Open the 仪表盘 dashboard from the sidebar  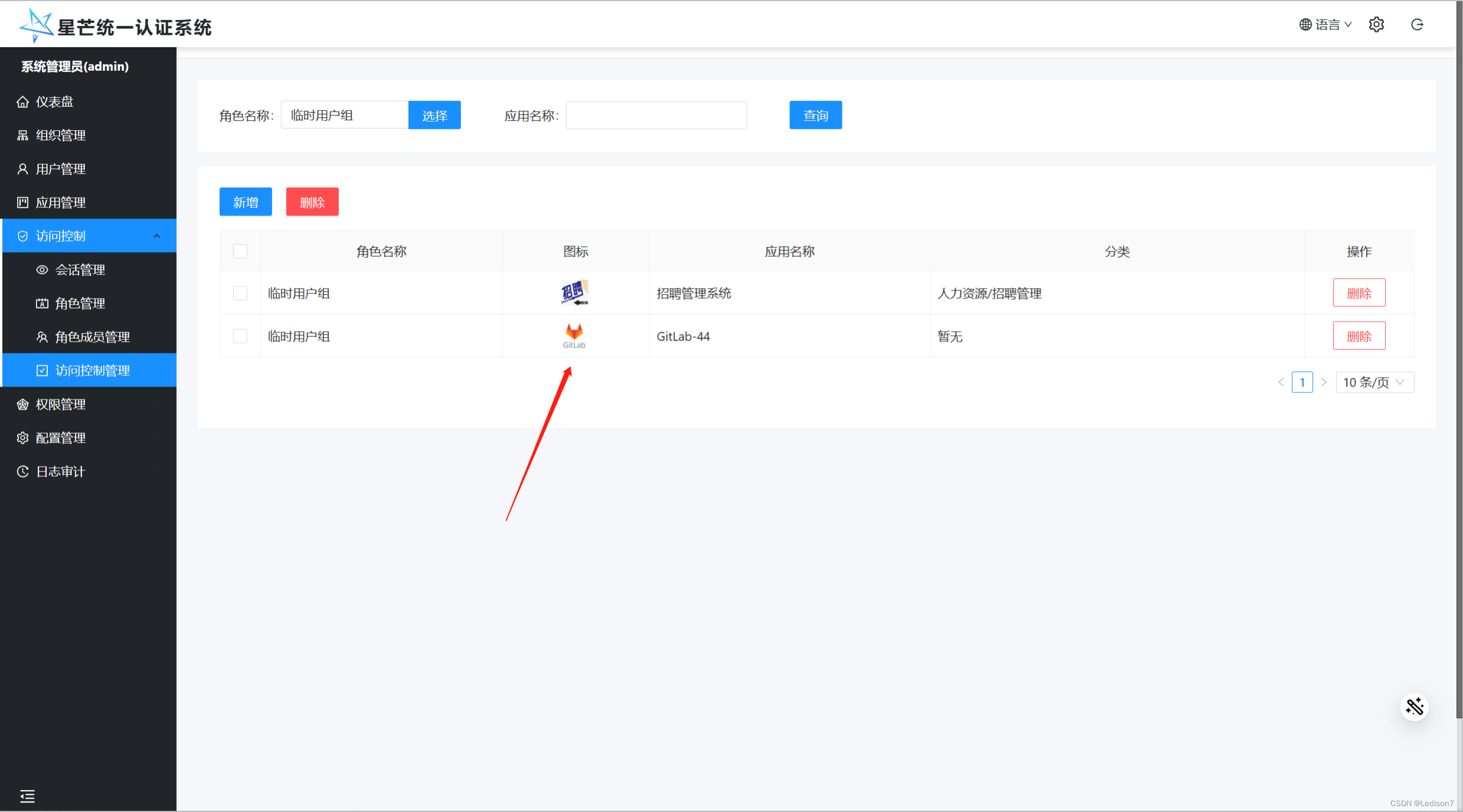coord(54,101)
